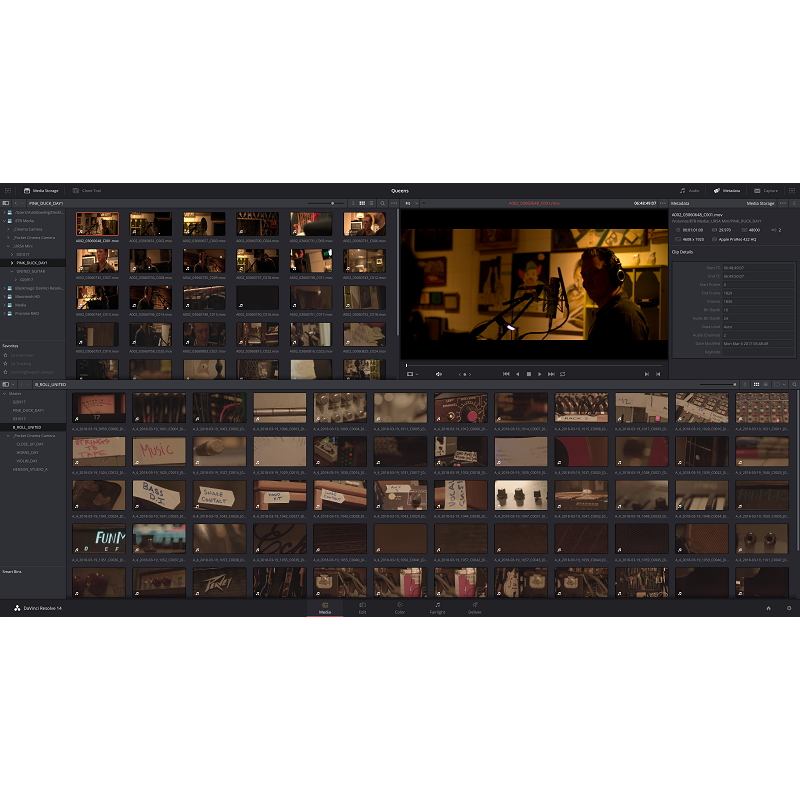Mute the viewer audio speaker icon
The image size is (800, 800).
438,374
